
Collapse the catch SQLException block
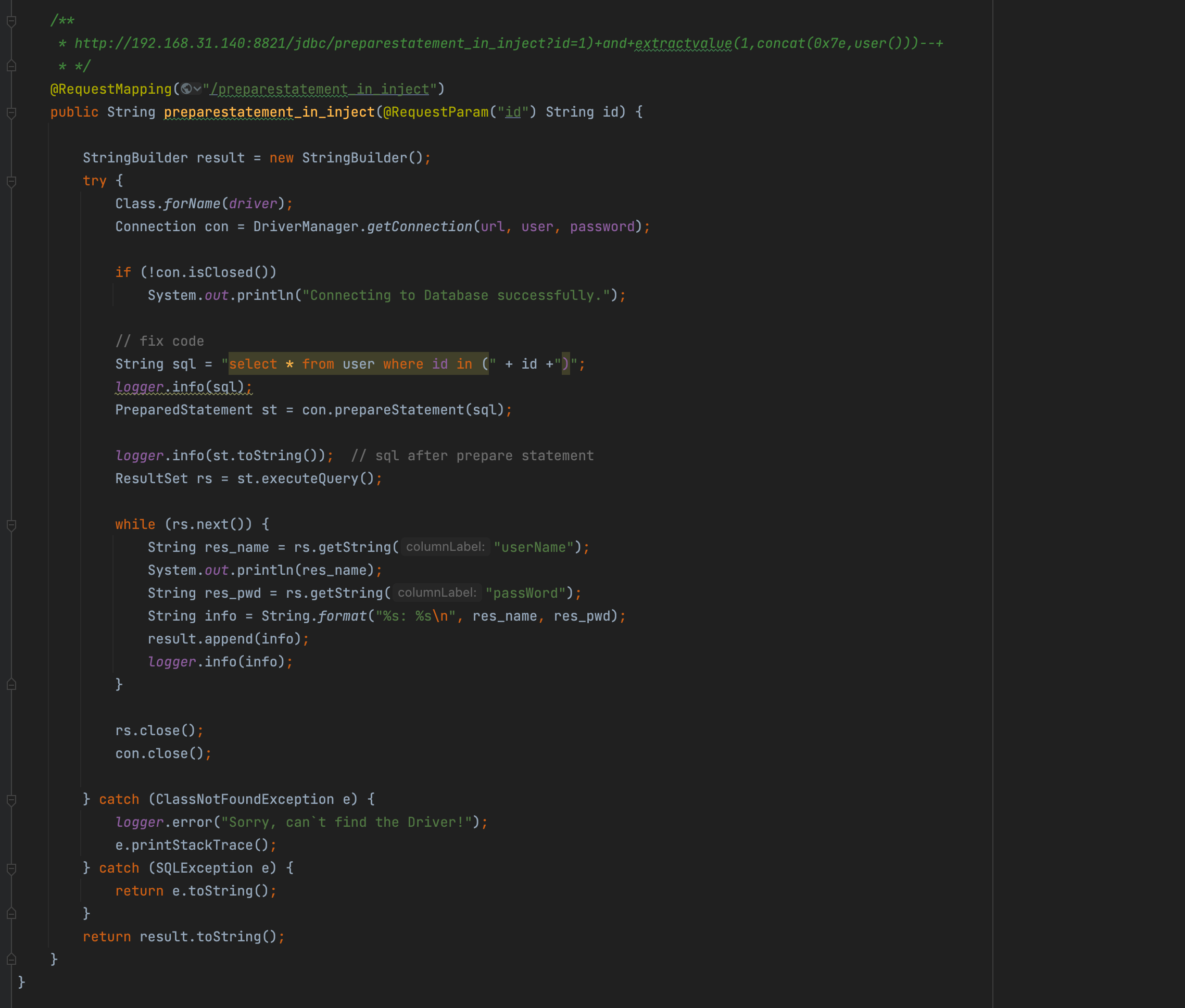(11, 868)
